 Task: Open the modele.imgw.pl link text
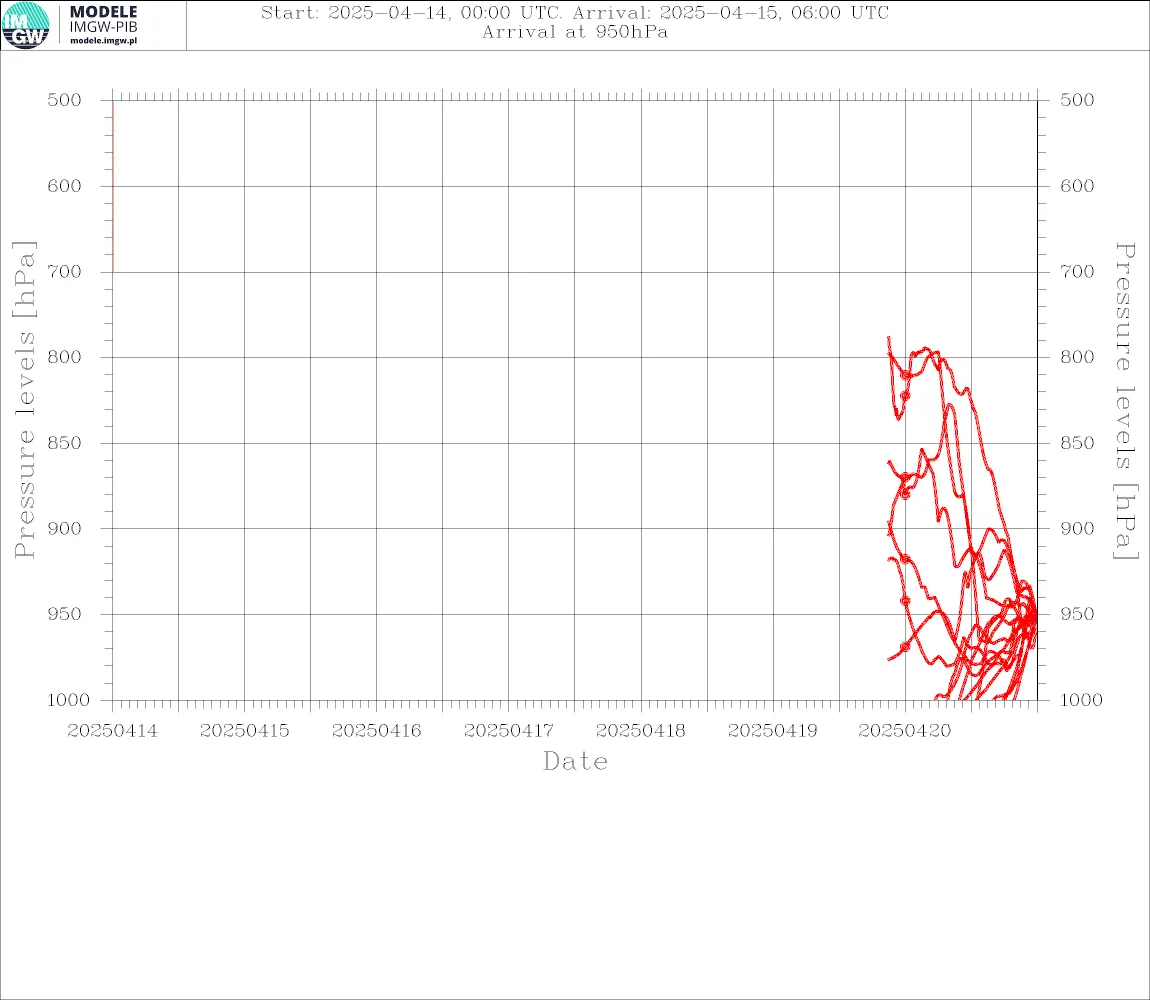[103, 41]
